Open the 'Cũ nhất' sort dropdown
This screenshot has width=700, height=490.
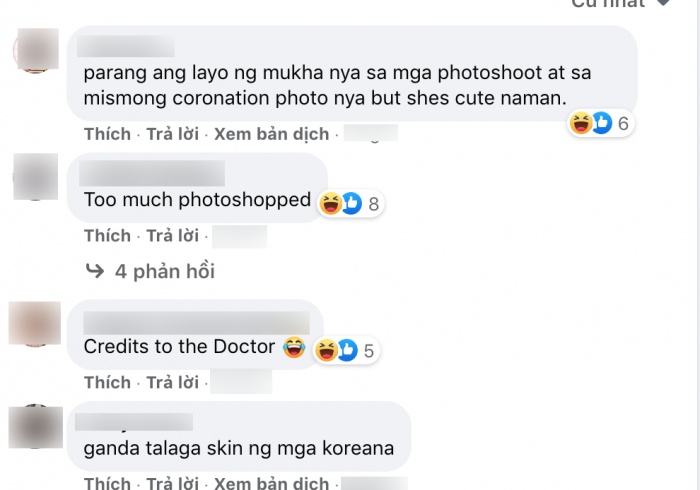(621, 4)
